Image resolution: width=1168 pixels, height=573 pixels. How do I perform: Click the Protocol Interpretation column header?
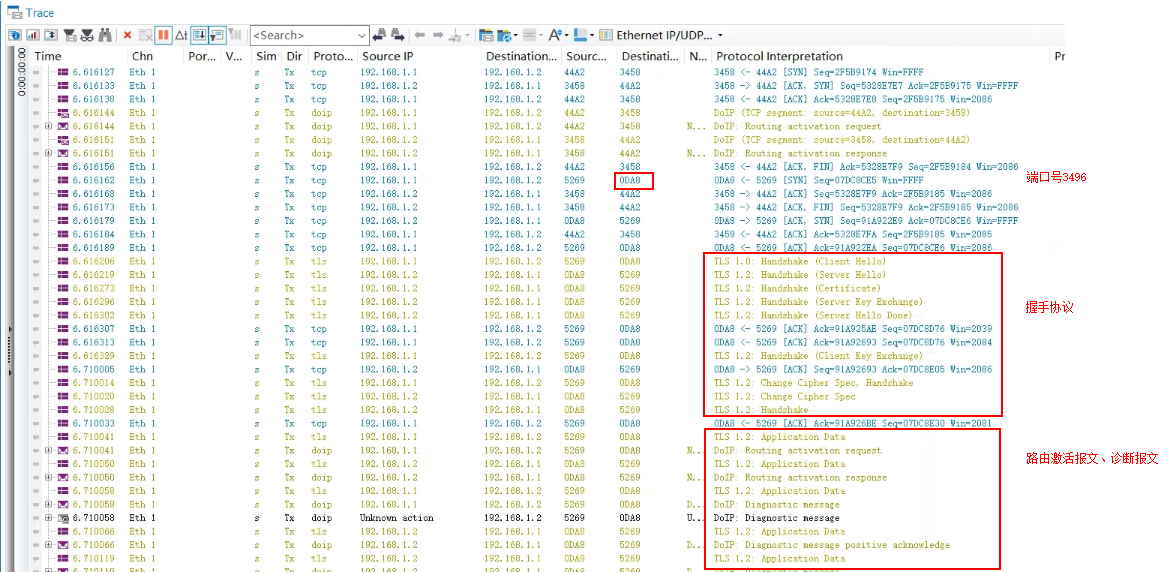tap(779, 56)
